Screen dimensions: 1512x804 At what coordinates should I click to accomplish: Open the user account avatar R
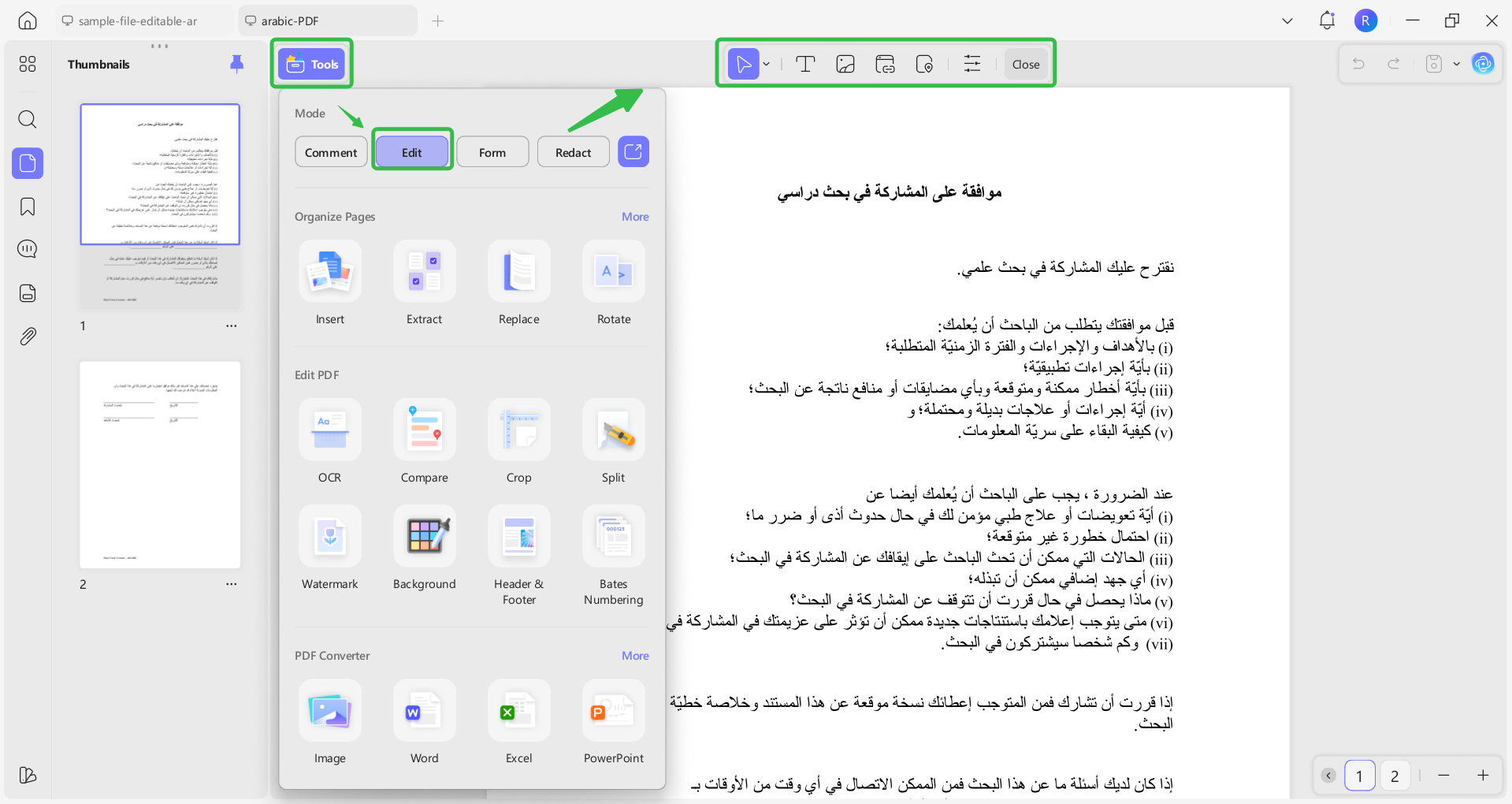[x=1366, y=20]
